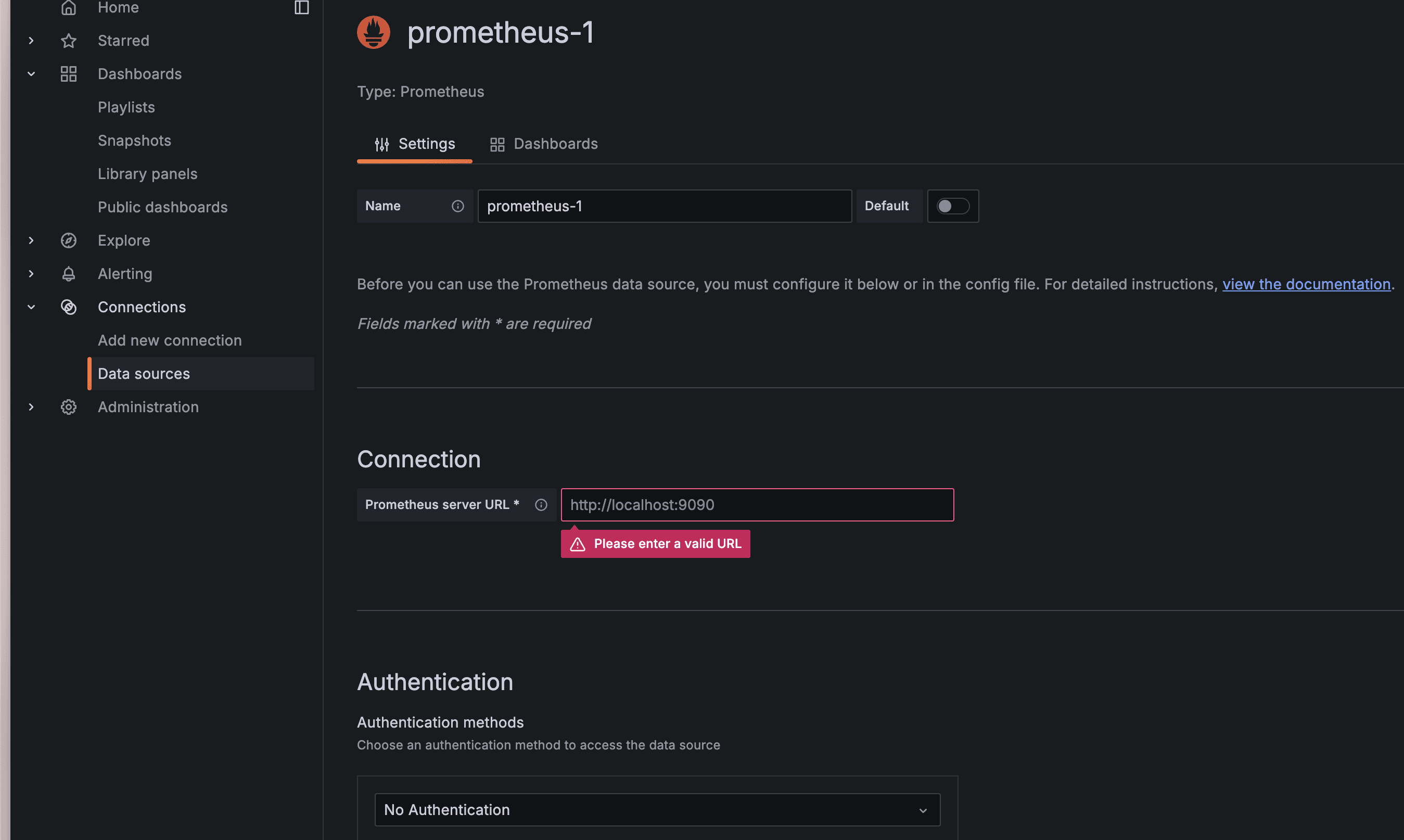This screenshot has height=840, width=1404.
Task: Click the dock menu panel icon
Action: (302, 7)
